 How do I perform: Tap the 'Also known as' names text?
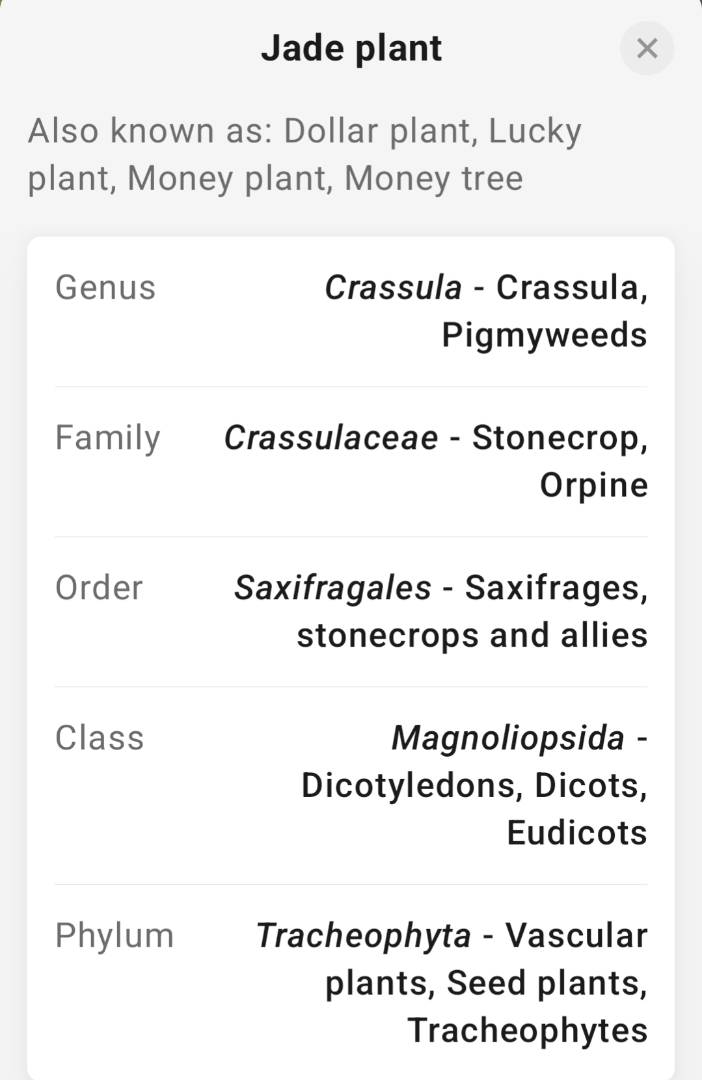click(x=304, y=155)
